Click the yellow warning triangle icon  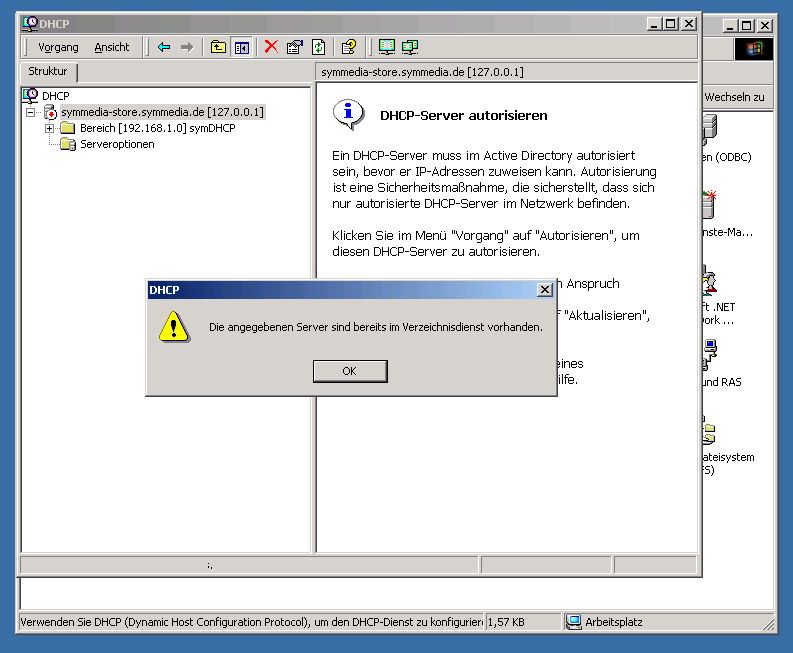174,327
